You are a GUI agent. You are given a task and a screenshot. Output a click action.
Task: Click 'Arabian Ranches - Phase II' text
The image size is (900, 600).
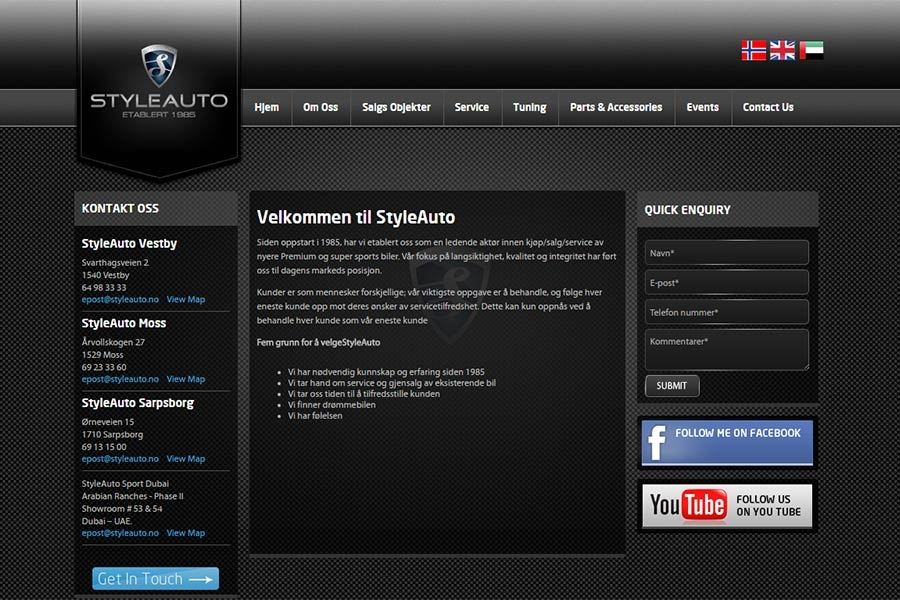point(133,497)
